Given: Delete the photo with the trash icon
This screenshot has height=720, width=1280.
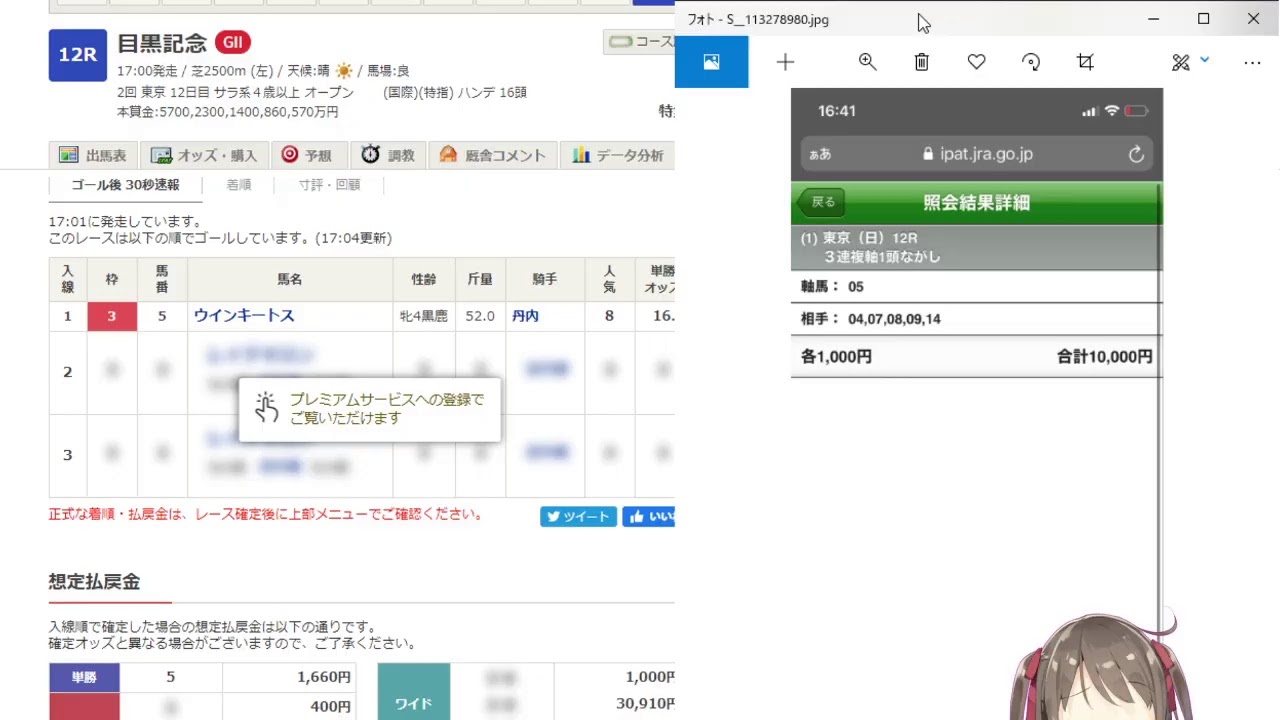Looking at the screenshot, I should tap(921, 62).
